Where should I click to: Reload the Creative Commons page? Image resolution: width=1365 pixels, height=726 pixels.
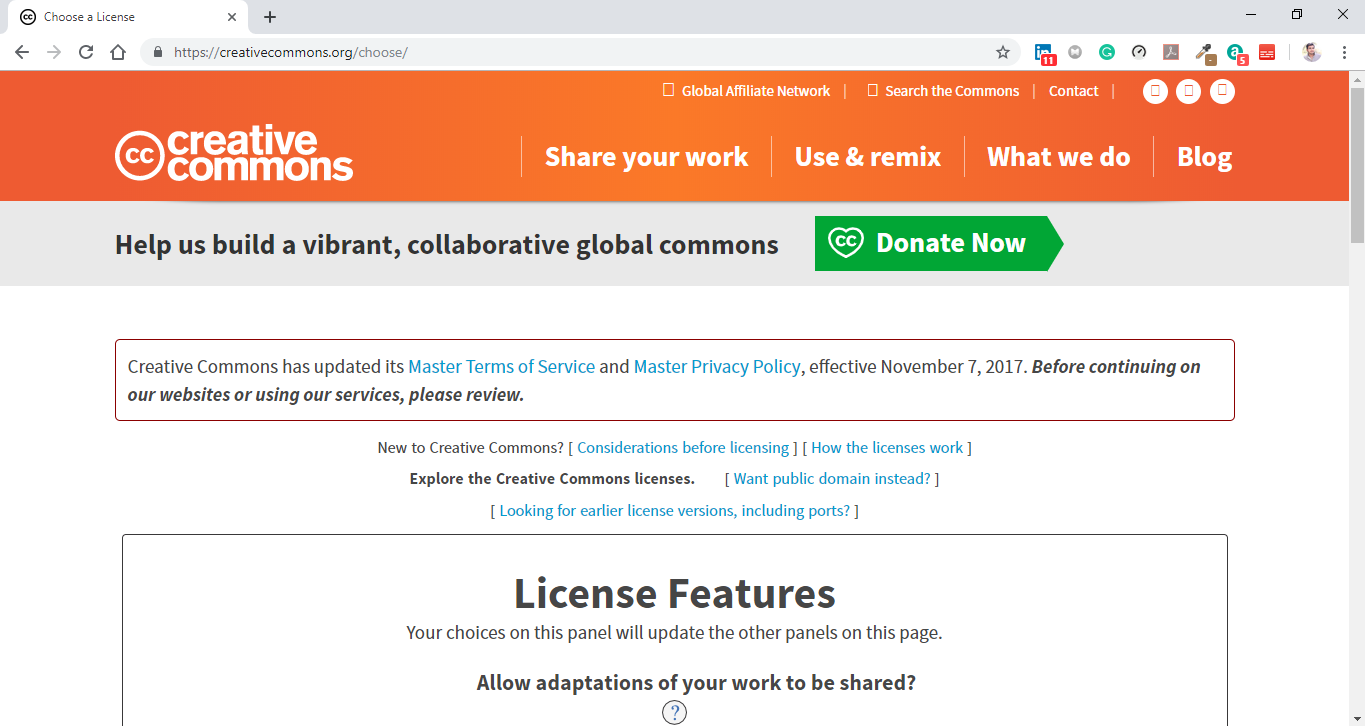coord(86,52)
